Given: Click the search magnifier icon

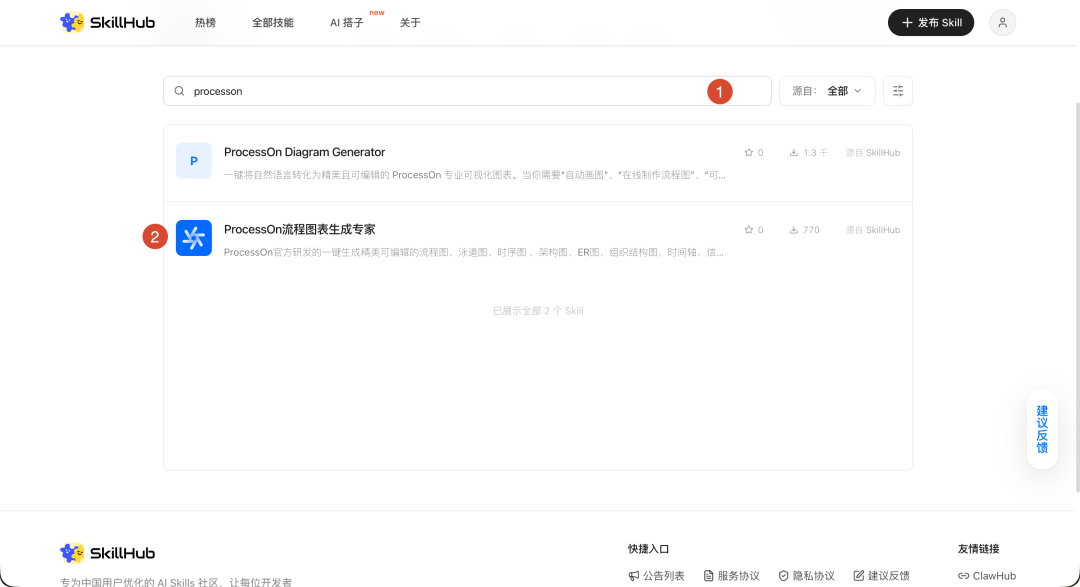Looking at the screenshot, I should click(x=179, y=91).
